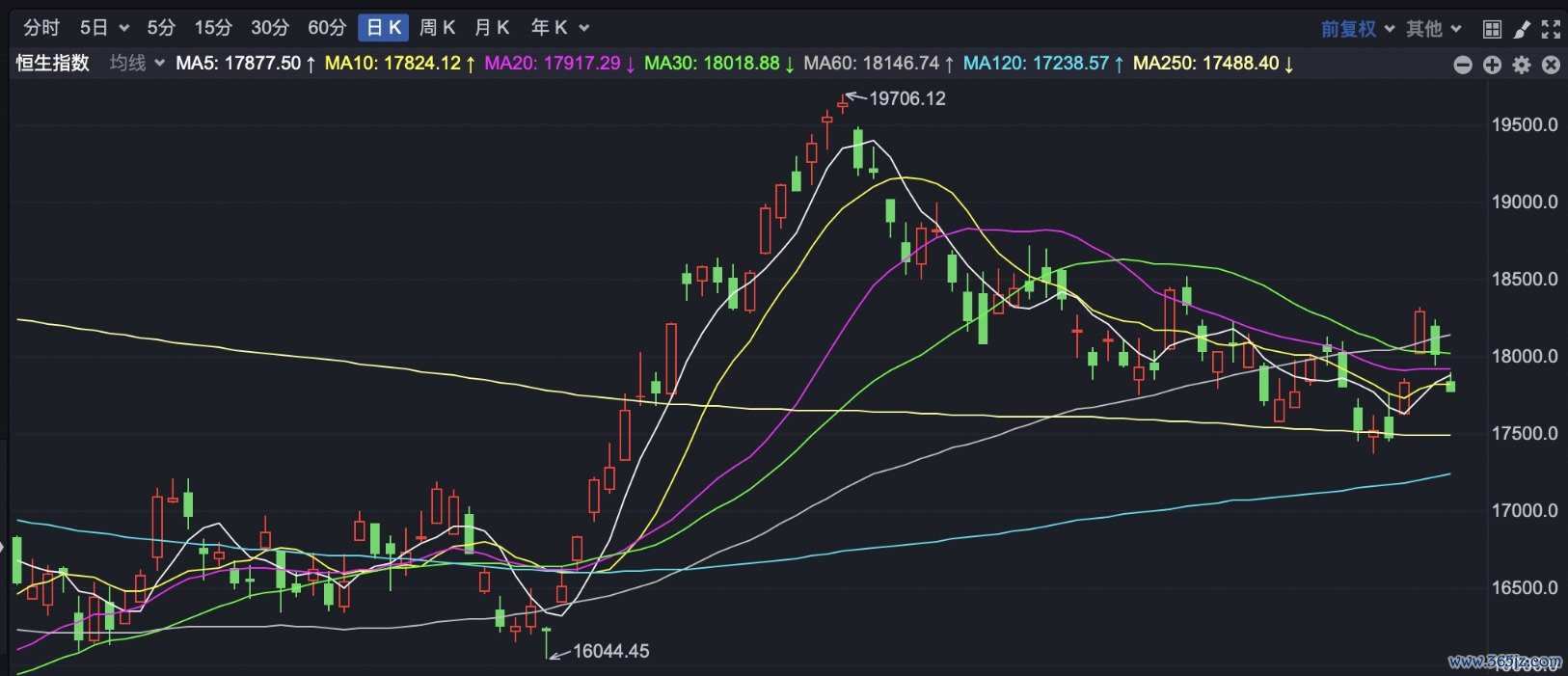Click the 18000.0 price axis label

tap(1525, 356)
